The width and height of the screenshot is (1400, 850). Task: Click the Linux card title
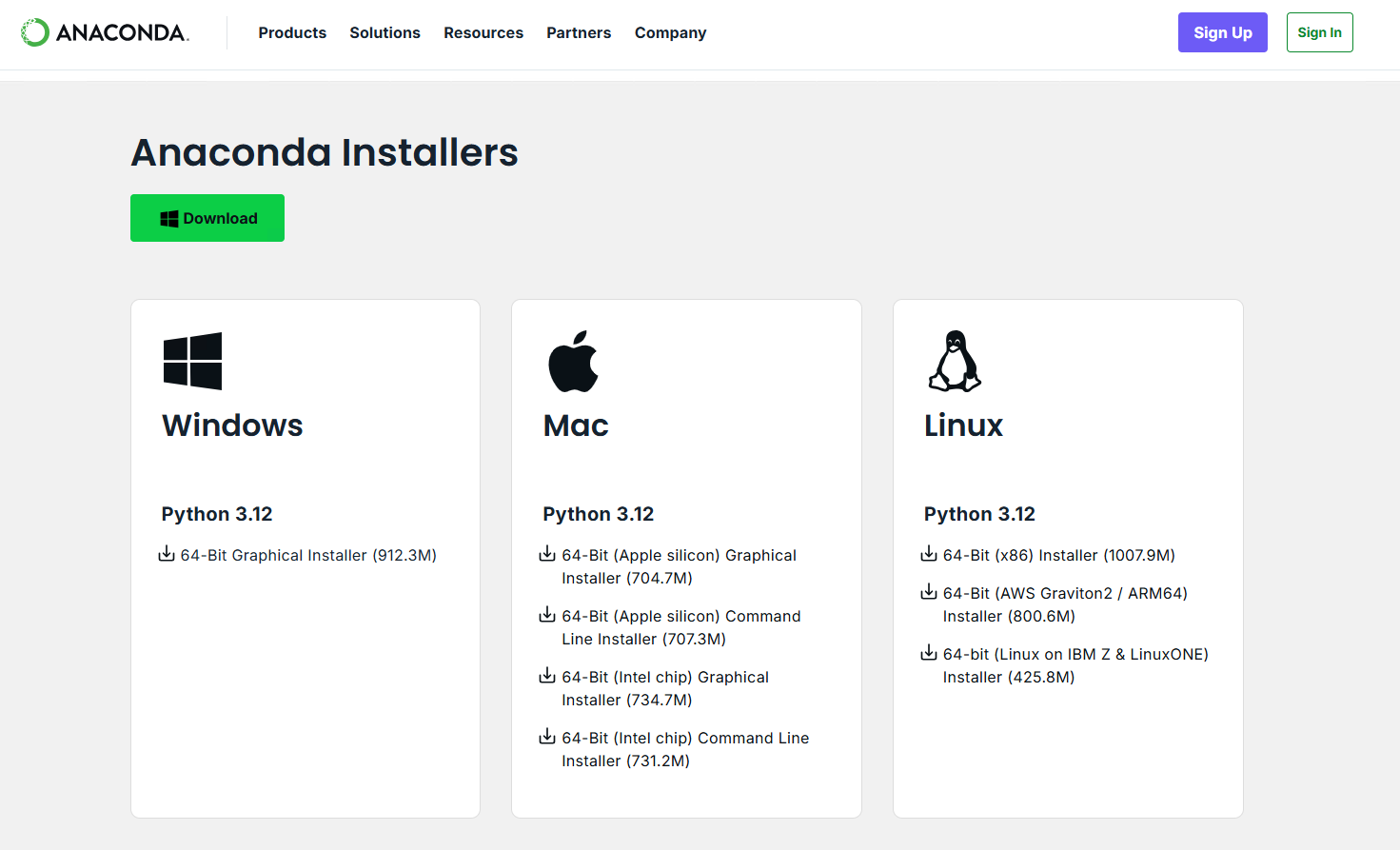click(963, 425)
